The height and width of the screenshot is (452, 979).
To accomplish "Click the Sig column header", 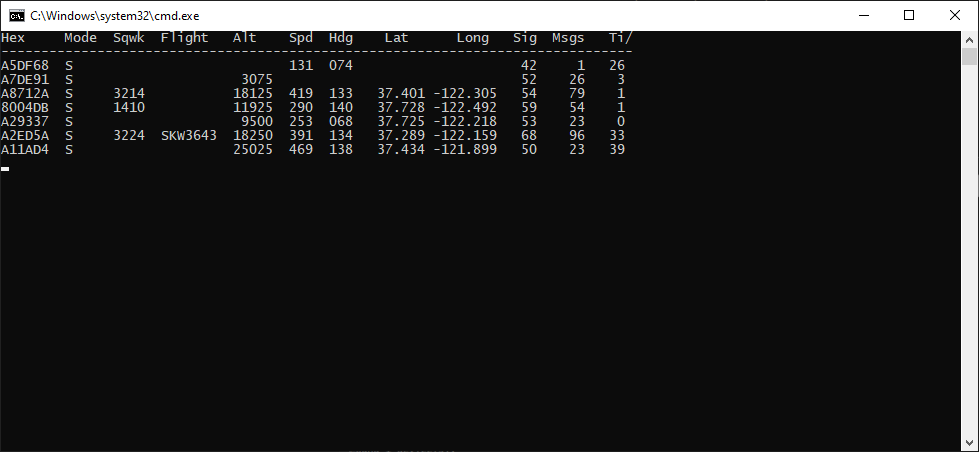I will 525,38.
